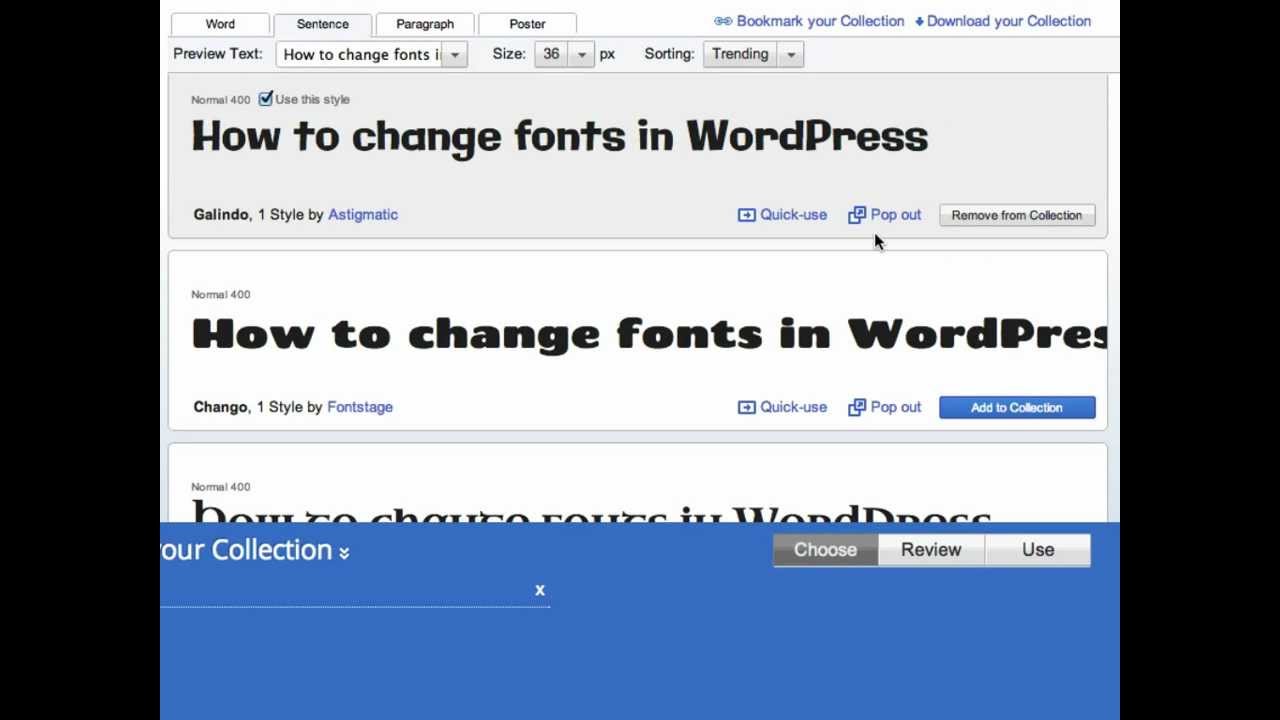
Task: Open Quick-use link for Chango font
Action: pos(793,407)
